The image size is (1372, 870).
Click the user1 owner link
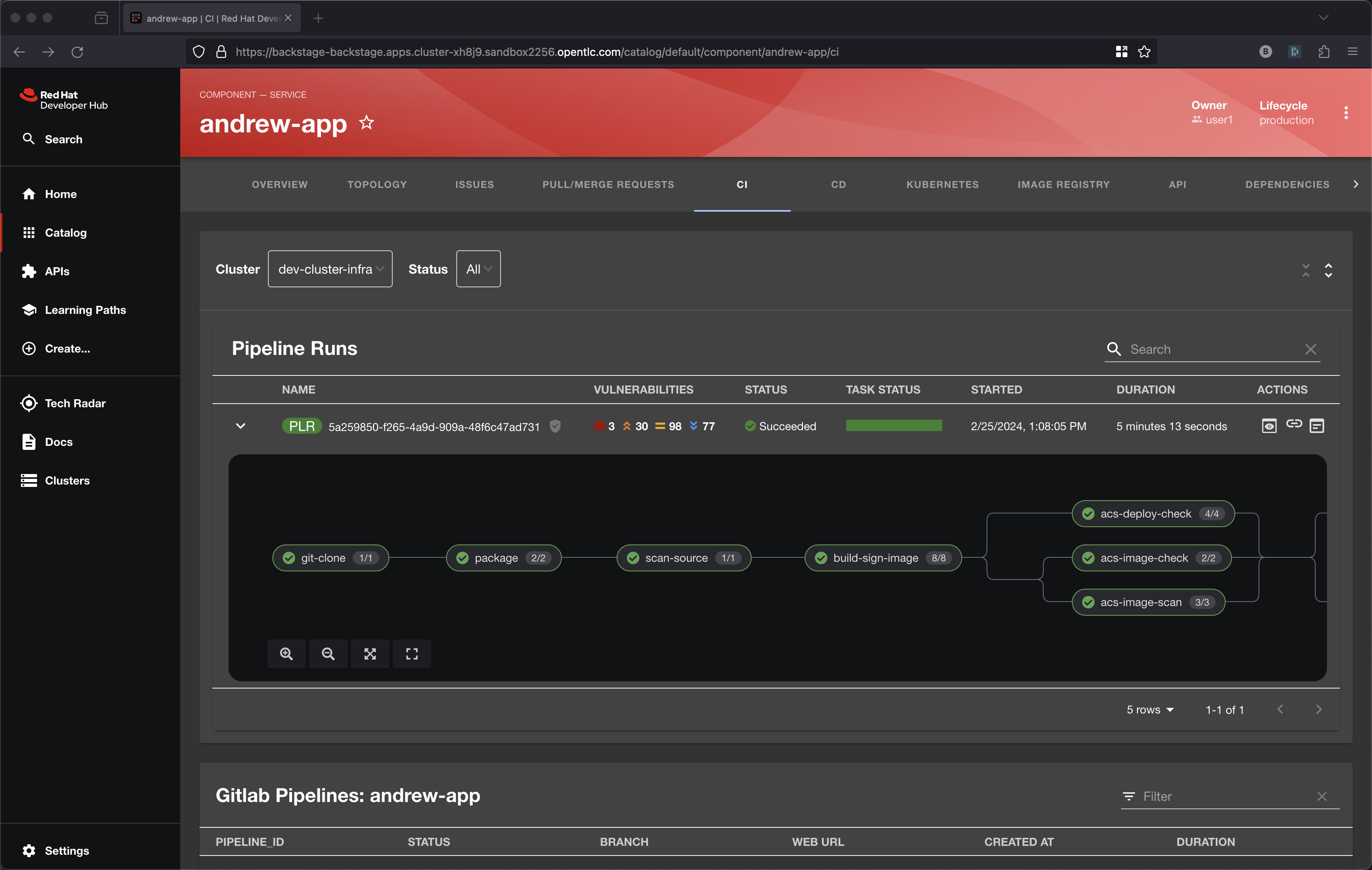(1218, 120)
